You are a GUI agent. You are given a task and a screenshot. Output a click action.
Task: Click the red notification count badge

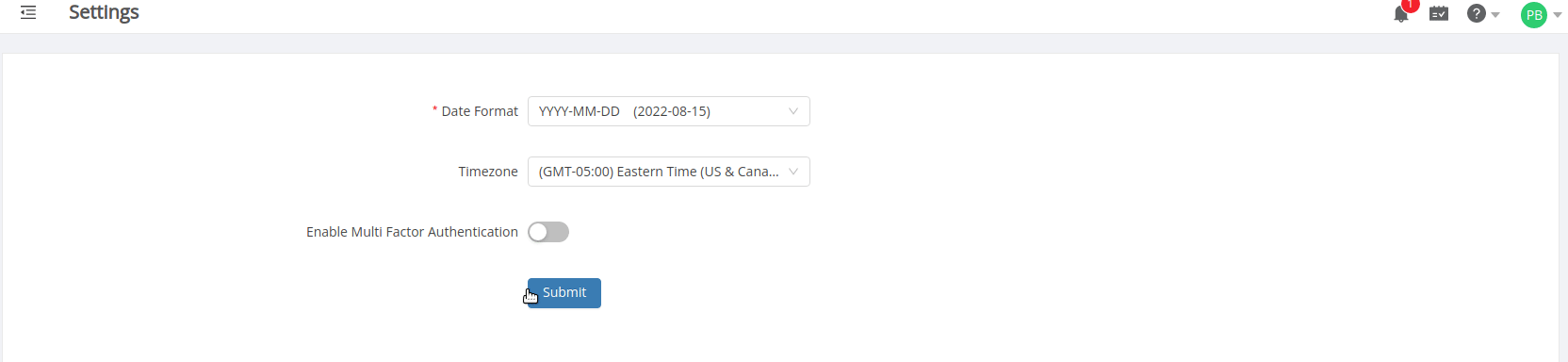point(1411,5)
